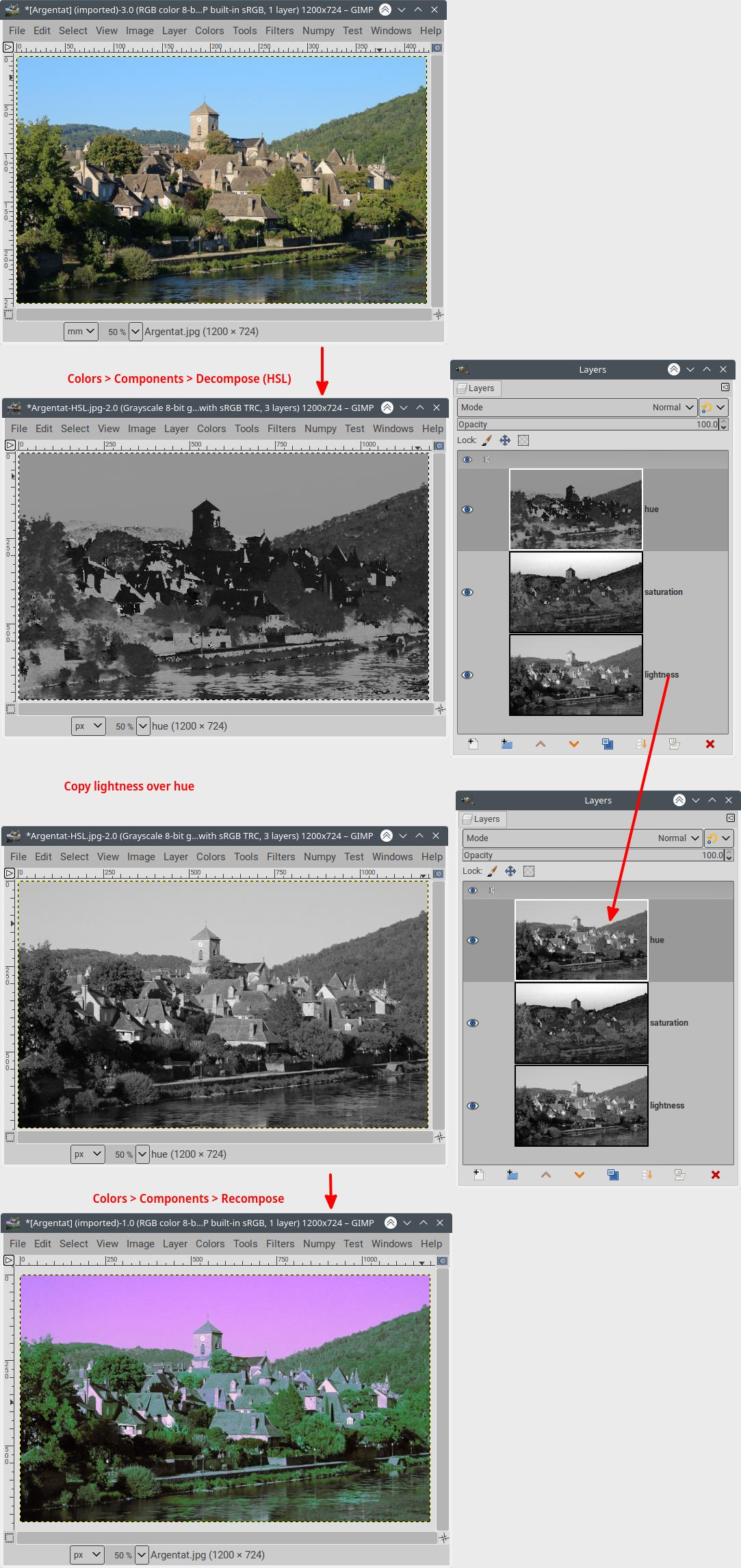Select lightness thumbnail in lower Layers dialog
The height and width of the screenshot is (1568, 741).
[582, 1106]
